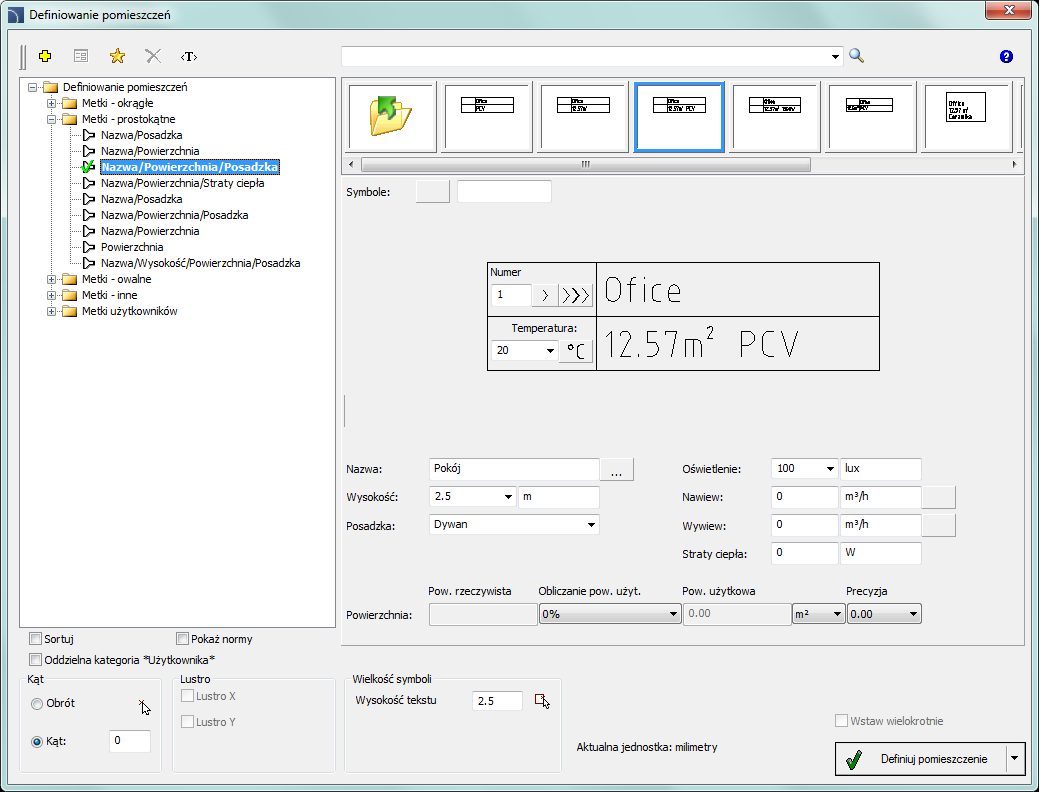Click the Nazwa input field
1039x792 pixels.
(514, 469)
